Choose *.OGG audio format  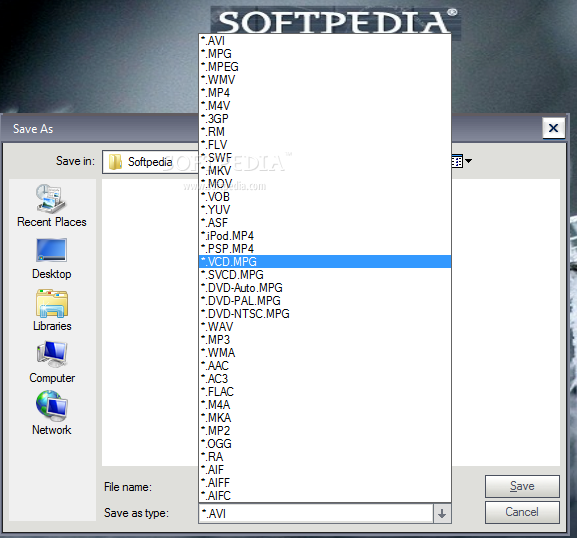(x=325, y=444)
